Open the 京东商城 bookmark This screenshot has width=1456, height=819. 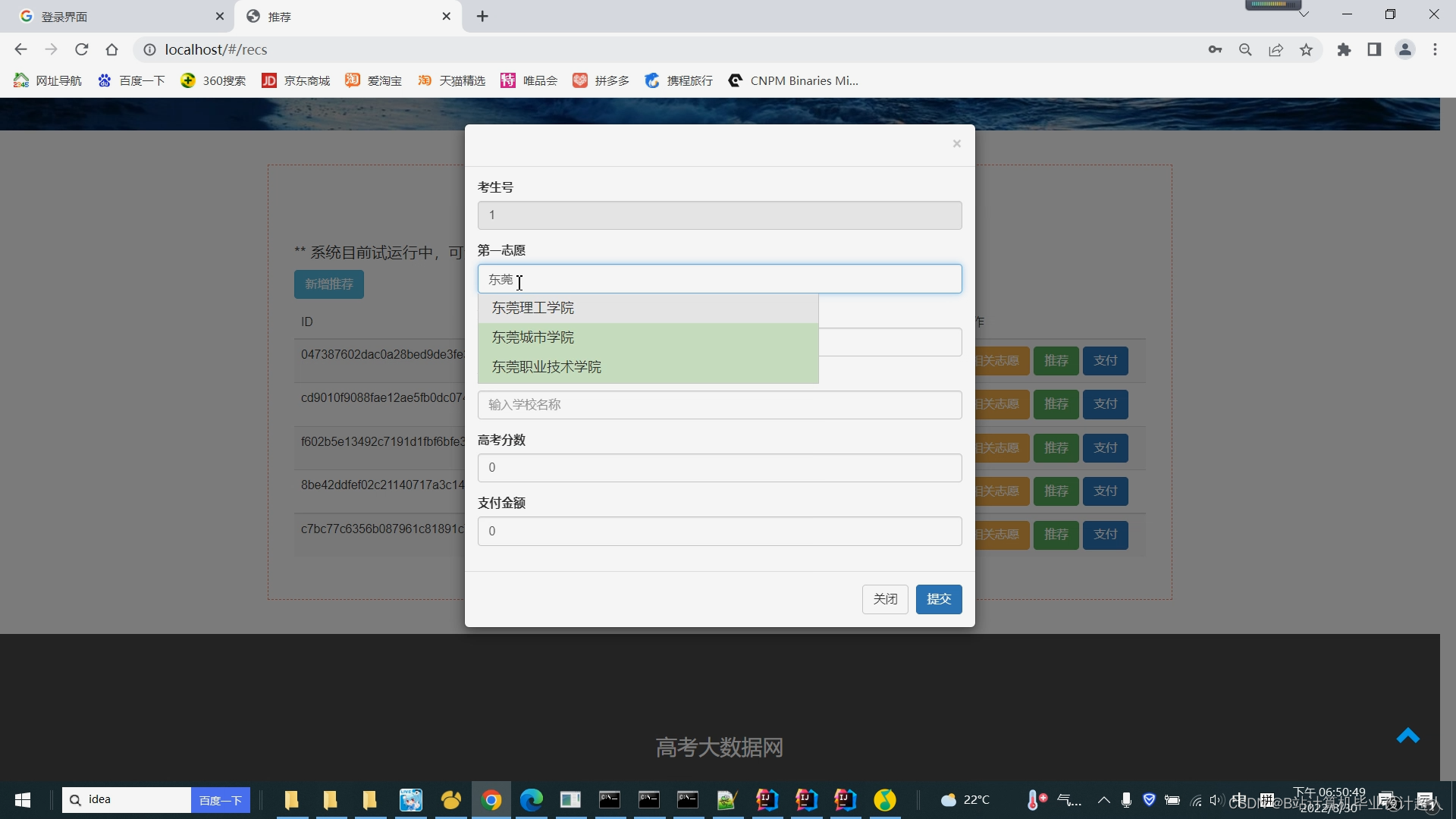point(297,80)
